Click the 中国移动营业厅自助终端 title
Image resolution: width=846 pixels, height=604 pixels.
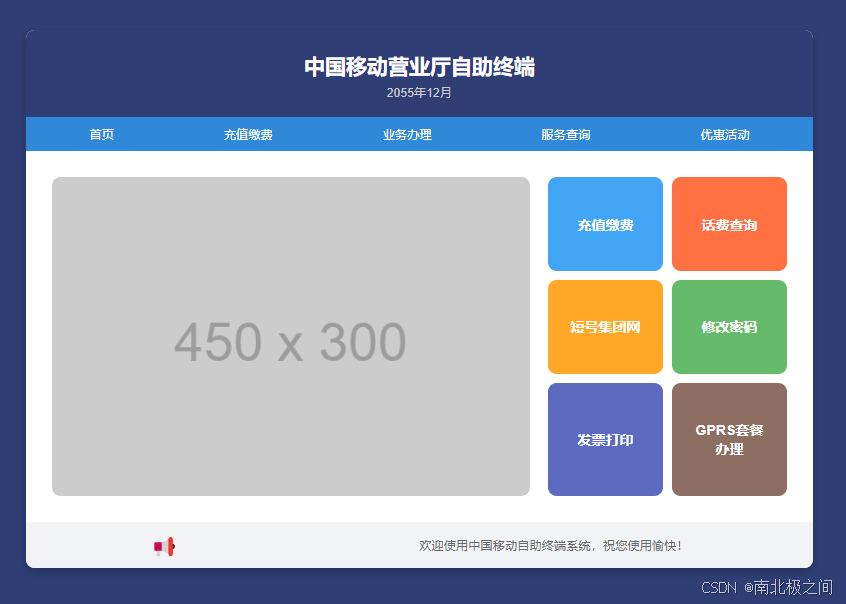(x=419, y=67)
